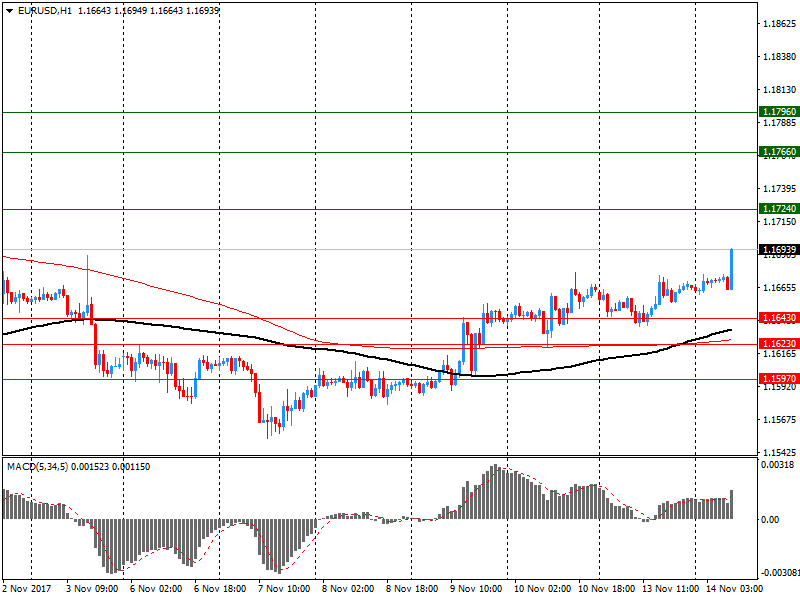Select the 1.16230 red support level label
The height and width of the screenshot is (600, 800).
(x=779, y=344)
